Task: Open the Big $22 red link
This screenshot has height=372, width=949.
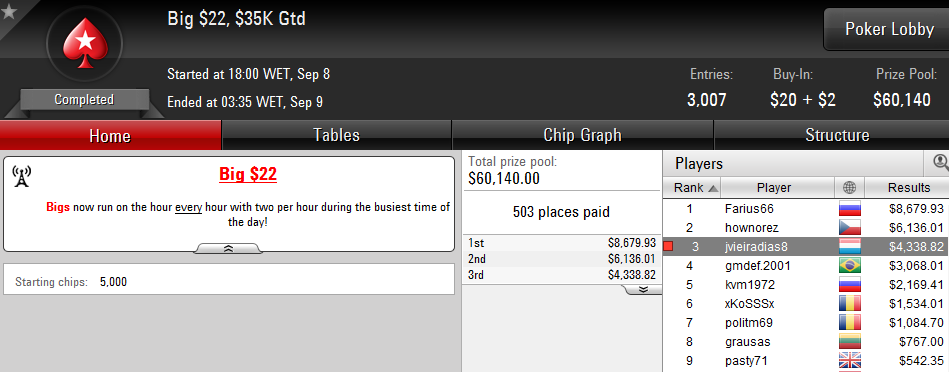Action: click(x=248, y=175)
